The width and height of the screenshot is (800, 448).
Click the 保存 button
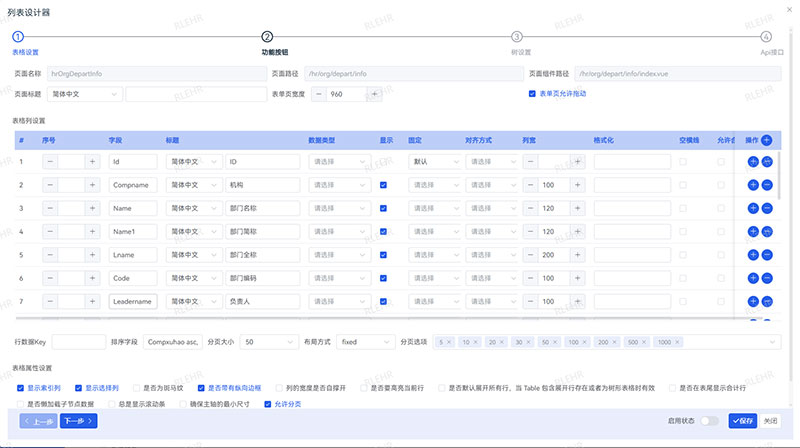[x=742, y=421]
